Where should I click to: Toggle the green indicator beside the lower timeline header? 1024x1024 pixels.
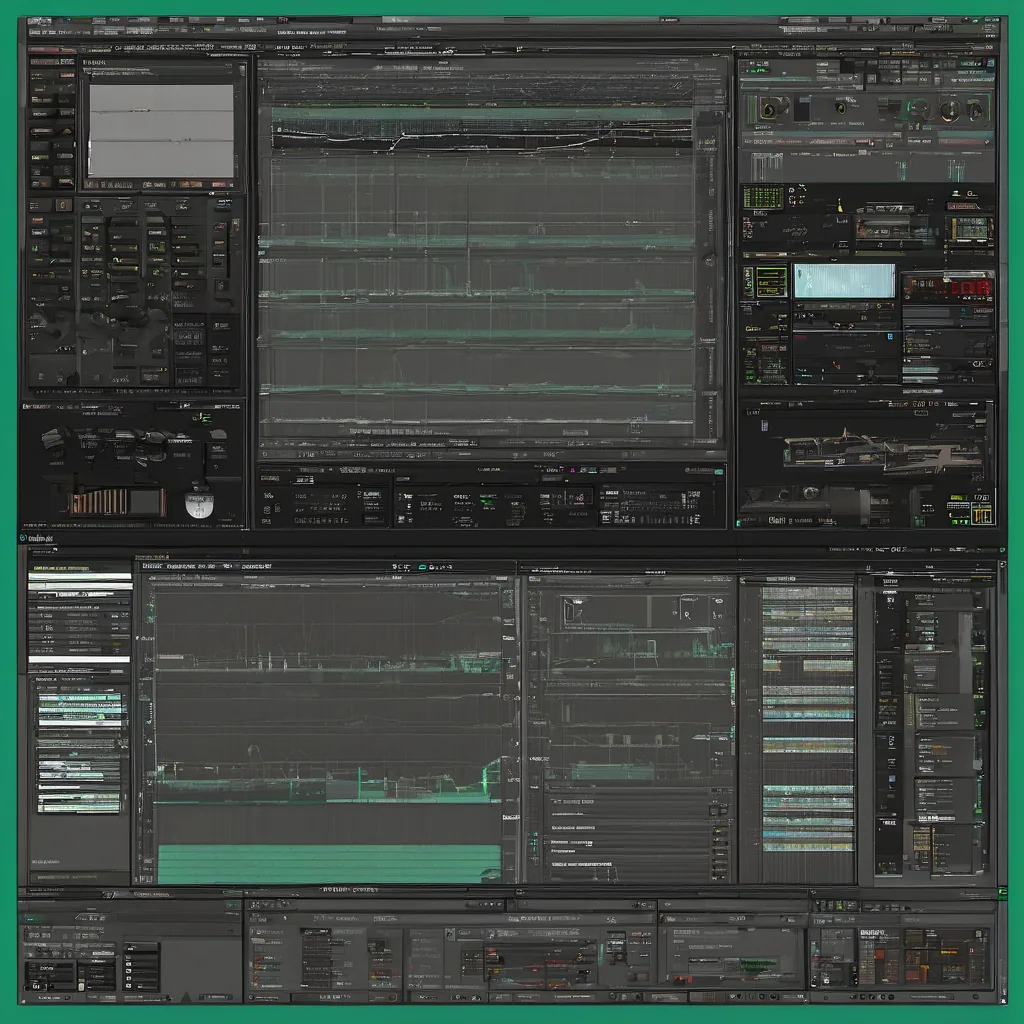(x=424, y=567)
